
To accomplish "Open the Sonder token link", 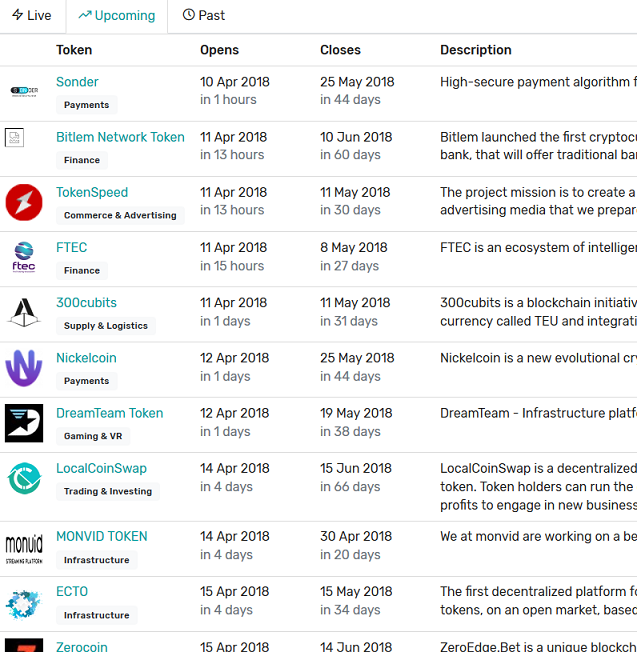I will point(77,82).
